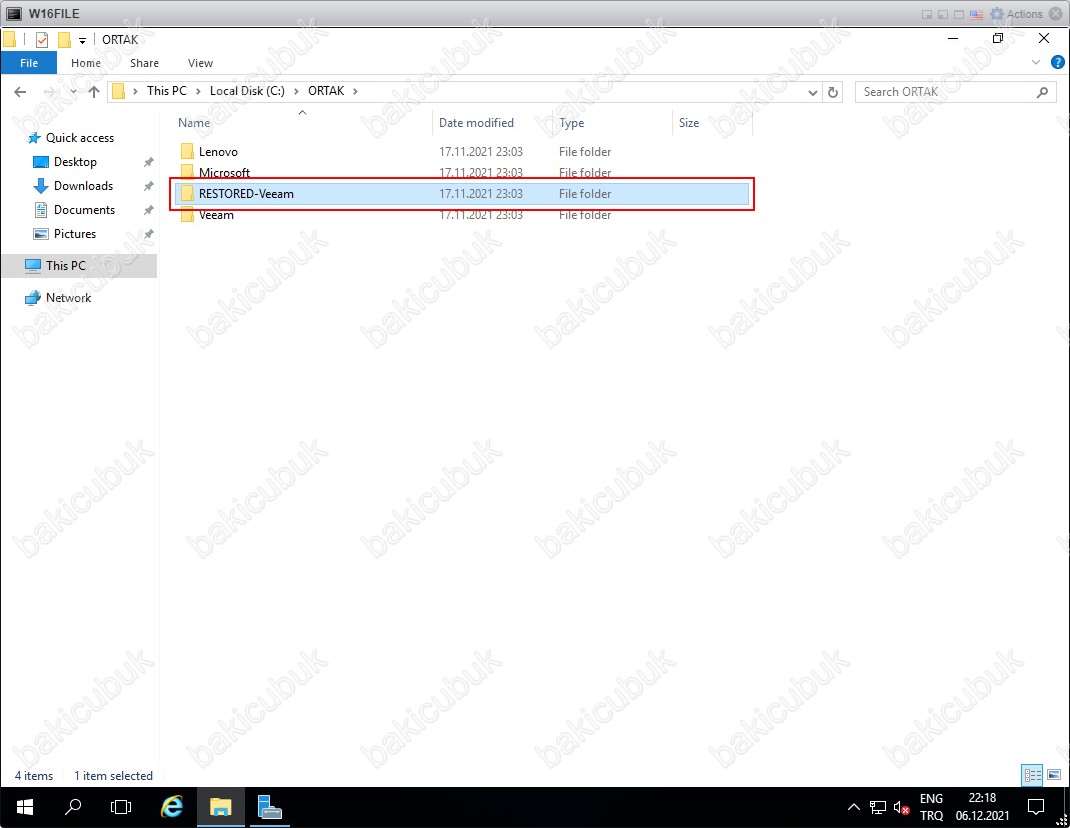Image resolution: width=1070 pixels, height=828 pixels.
Task: Unpin Pictures using its pin icon
Action: coord(148,234)
